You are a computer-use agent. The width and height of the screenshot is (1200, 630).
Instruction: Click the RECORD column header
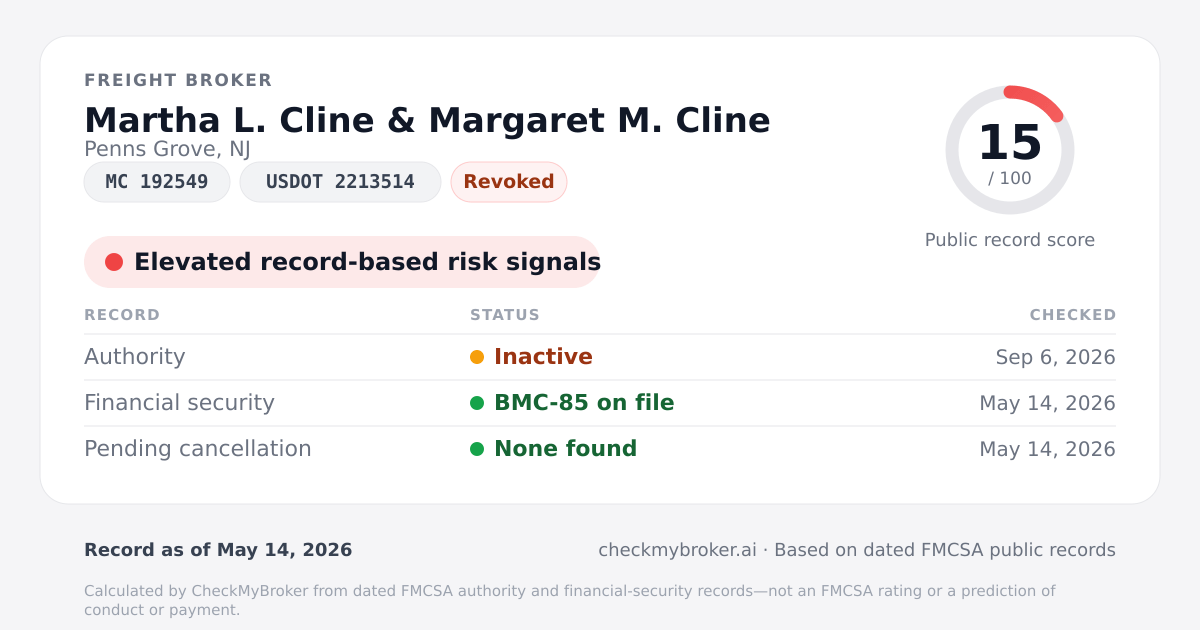click(122, 315)
